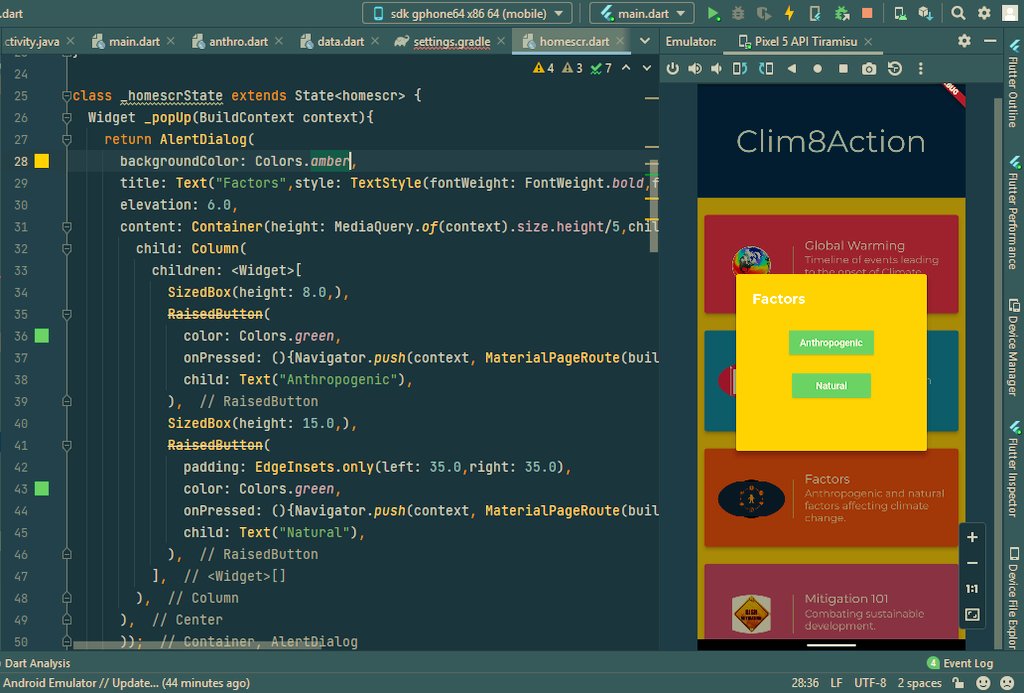
Task: Collapse _popUp method fold marker line 26
Action: tap(67, 118)
